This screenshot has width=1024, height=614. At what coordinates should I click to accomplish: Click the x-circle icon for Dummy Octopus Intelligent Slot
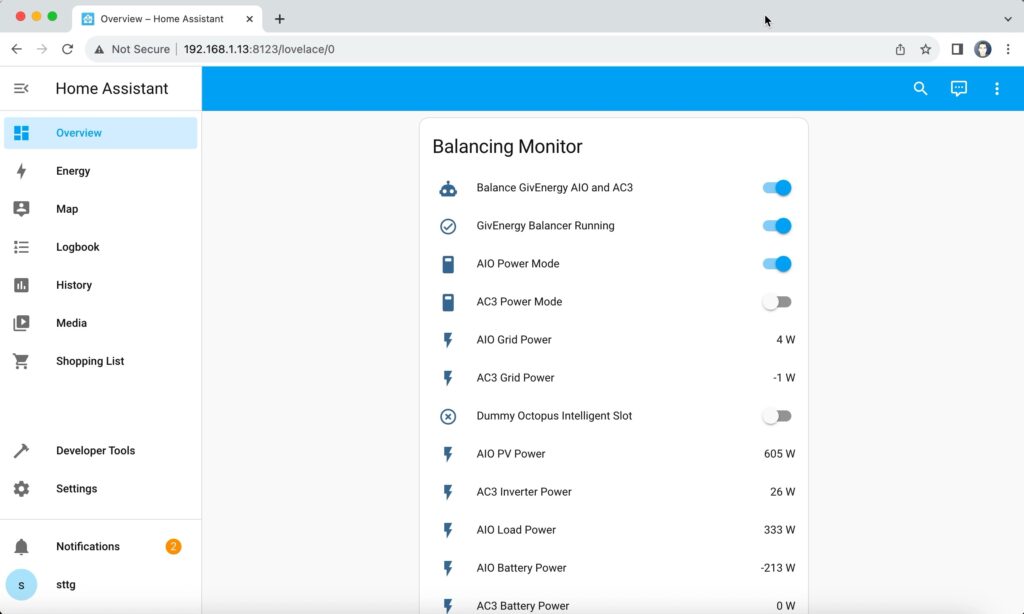click(448, 416)
